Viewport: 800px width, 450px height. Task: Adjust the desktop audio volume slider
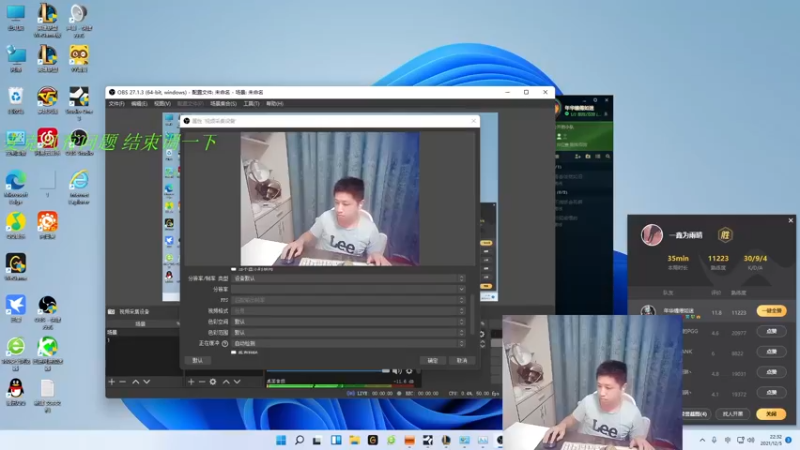tap(328, 371)
